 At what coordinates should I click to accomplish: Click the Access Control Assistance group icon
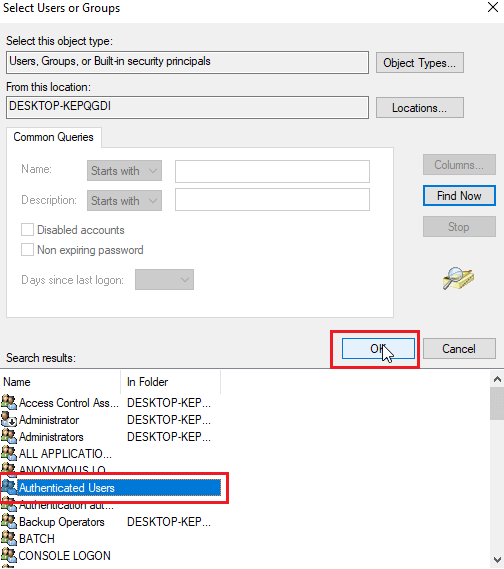[x=9, y=402]
